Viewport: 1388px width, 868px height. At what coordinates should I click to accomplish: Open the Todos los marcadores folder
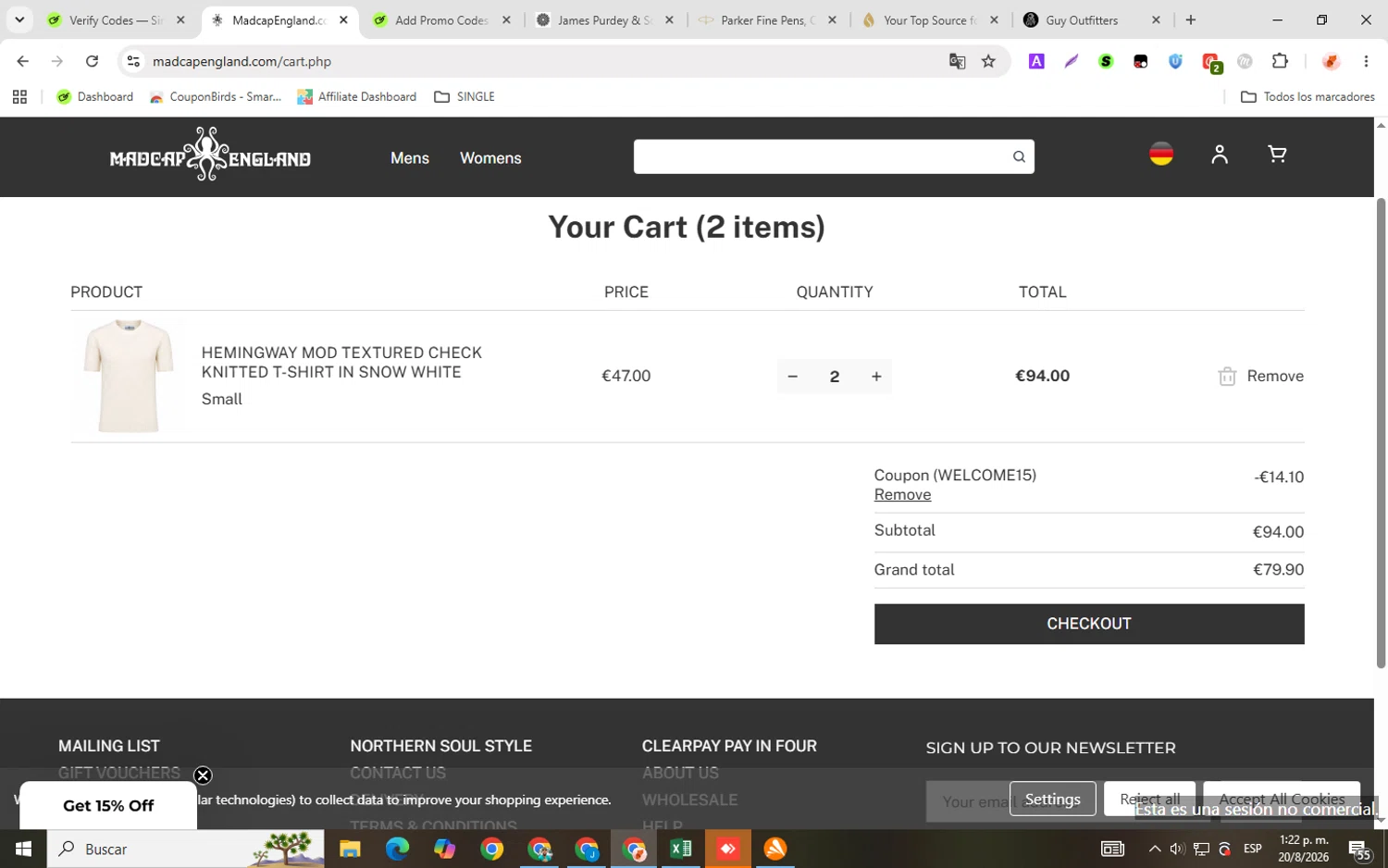tap(1307, 96)
